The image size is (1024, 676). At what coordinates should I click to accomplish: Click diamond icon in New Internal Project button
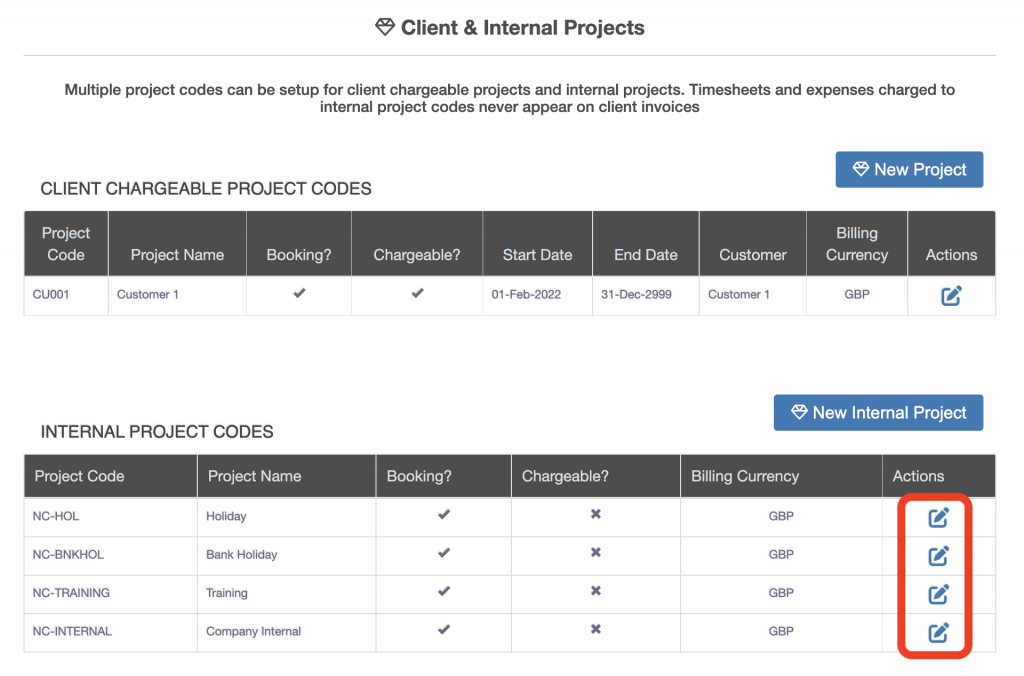799,413
